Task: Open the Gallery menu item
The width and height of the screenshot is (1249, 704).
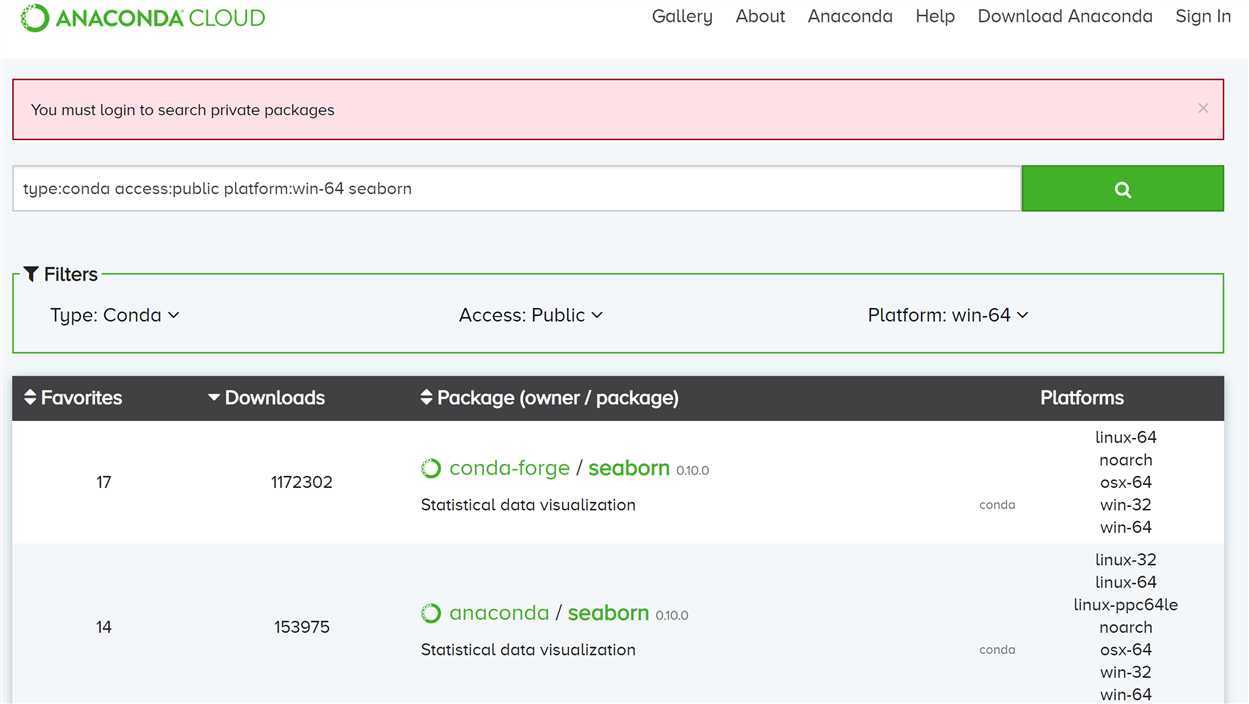Action: point(682,16)
